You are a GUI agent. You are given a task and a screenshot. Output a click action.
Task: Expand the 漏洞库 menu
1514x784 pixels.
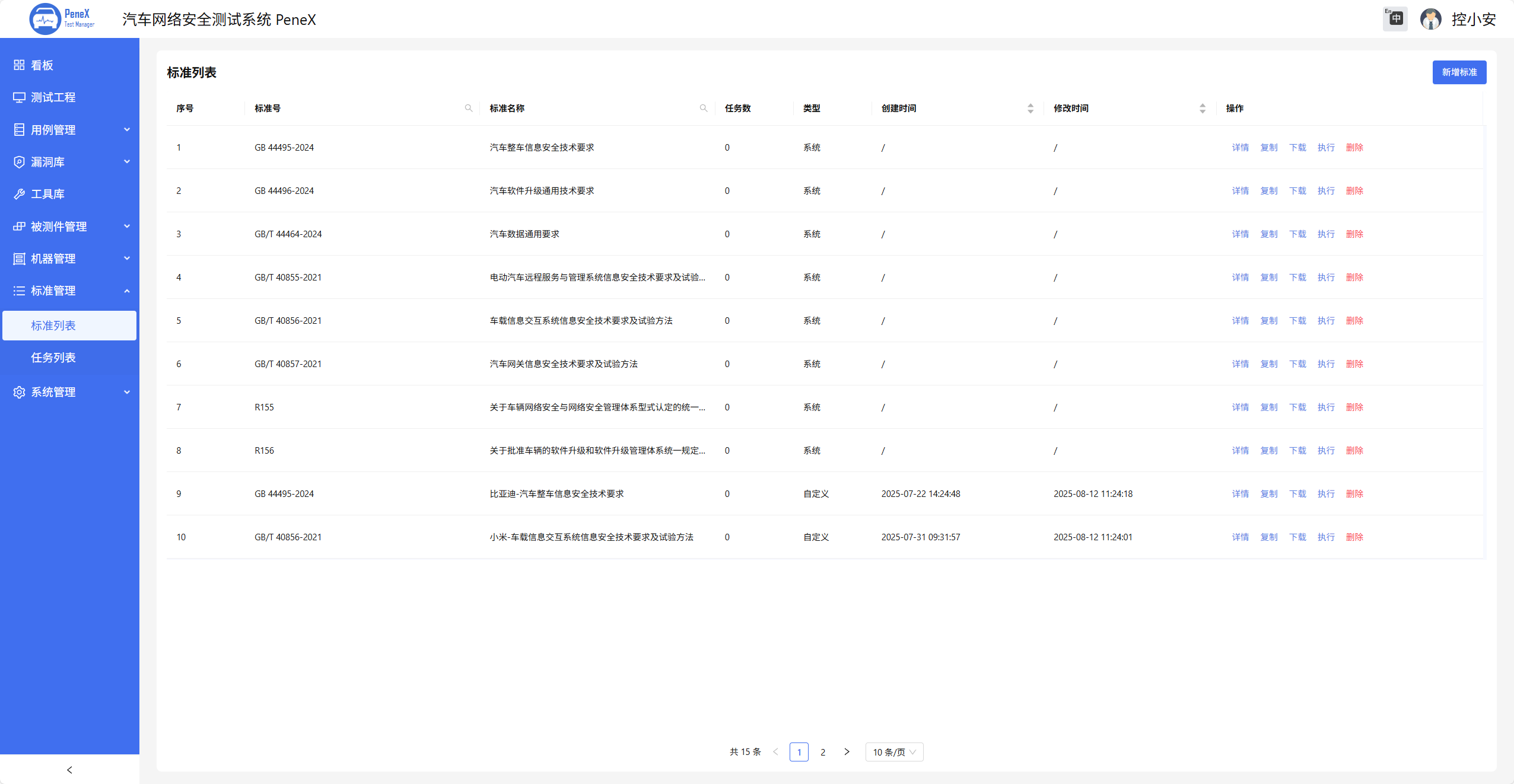tap(69, 161)
